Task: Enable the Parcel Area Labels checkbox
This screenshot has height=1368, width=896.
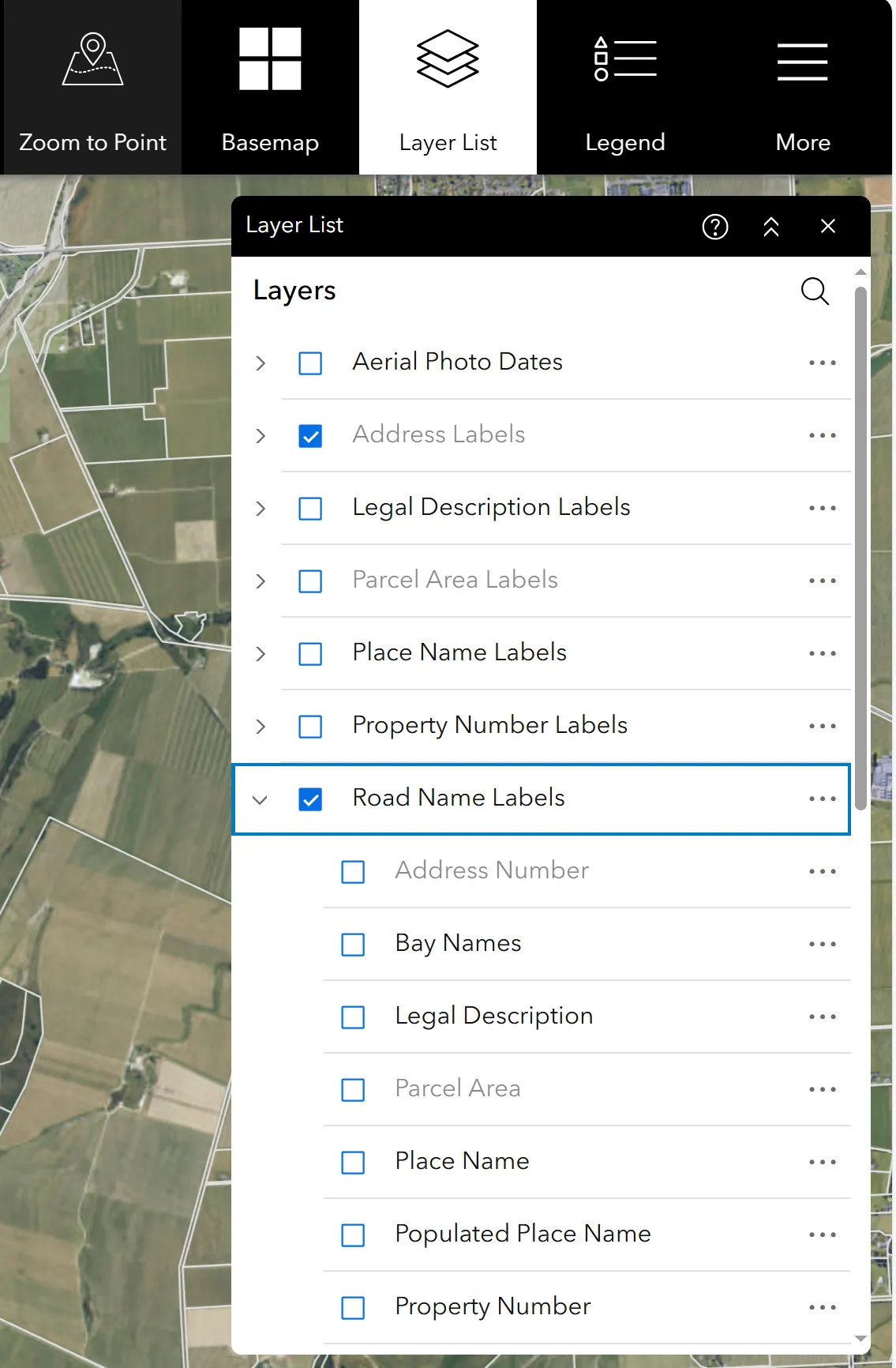Action: (x=310, y=581)
